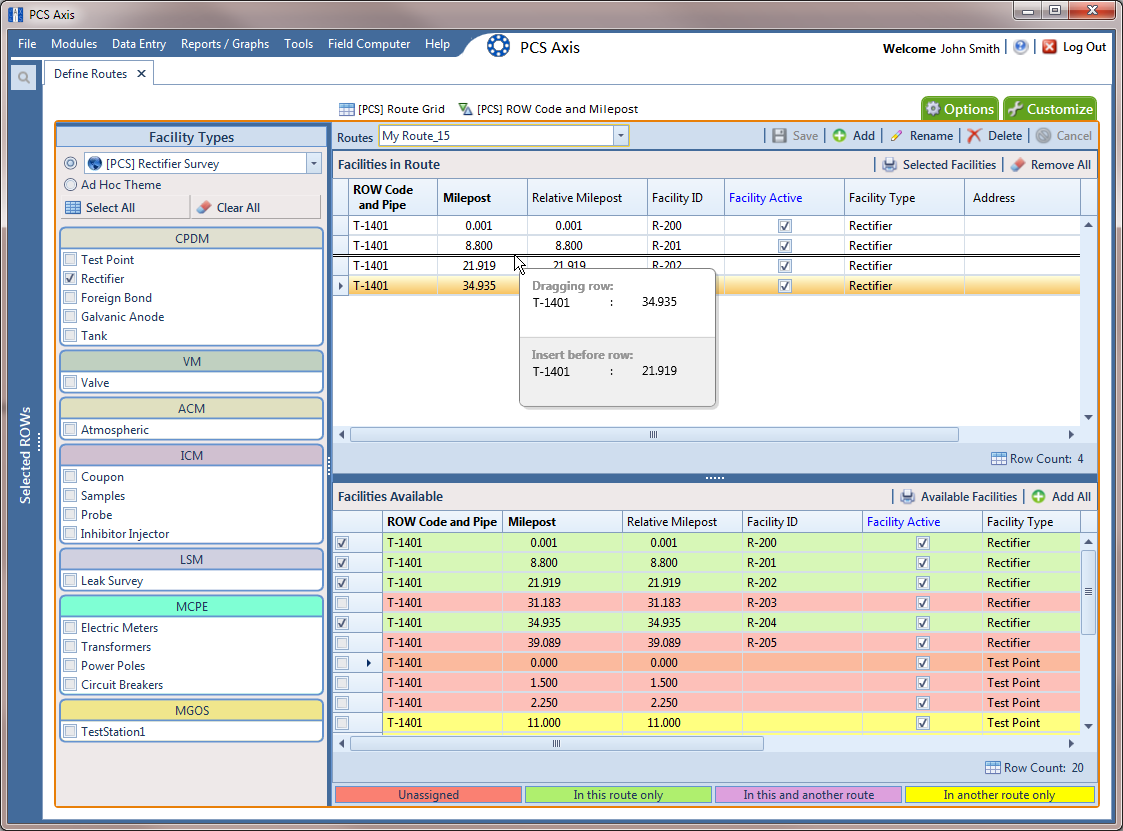Open the Tools menu
The image size is (1123, 831).
[299, 44]
